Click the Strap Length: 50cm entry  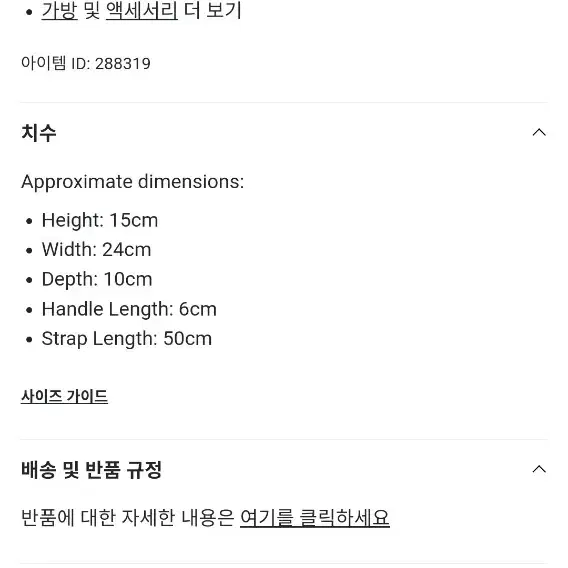pyautogui.click(x=126, y=339)
